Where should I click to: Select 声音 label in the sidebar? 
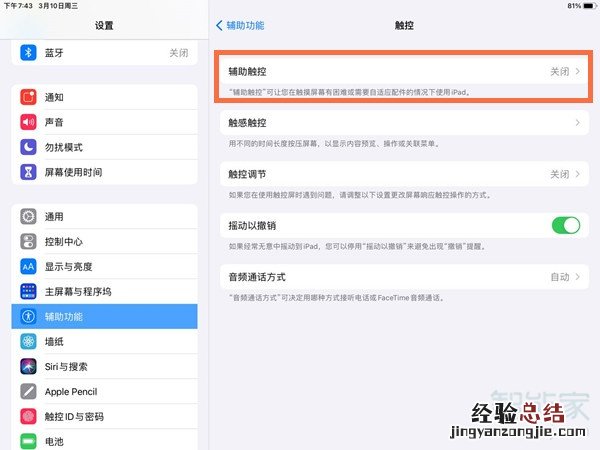pyautogui.click(x=54, y=122)
